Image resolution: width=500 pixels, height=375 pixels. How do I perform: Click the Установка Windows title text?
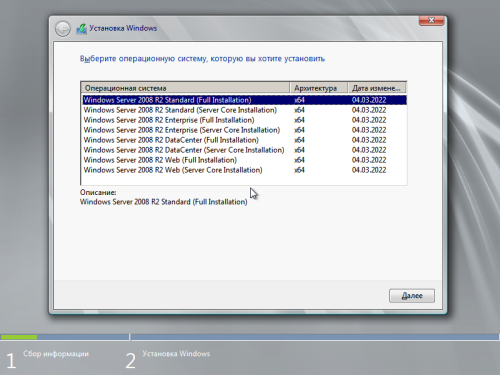[123, 28]
